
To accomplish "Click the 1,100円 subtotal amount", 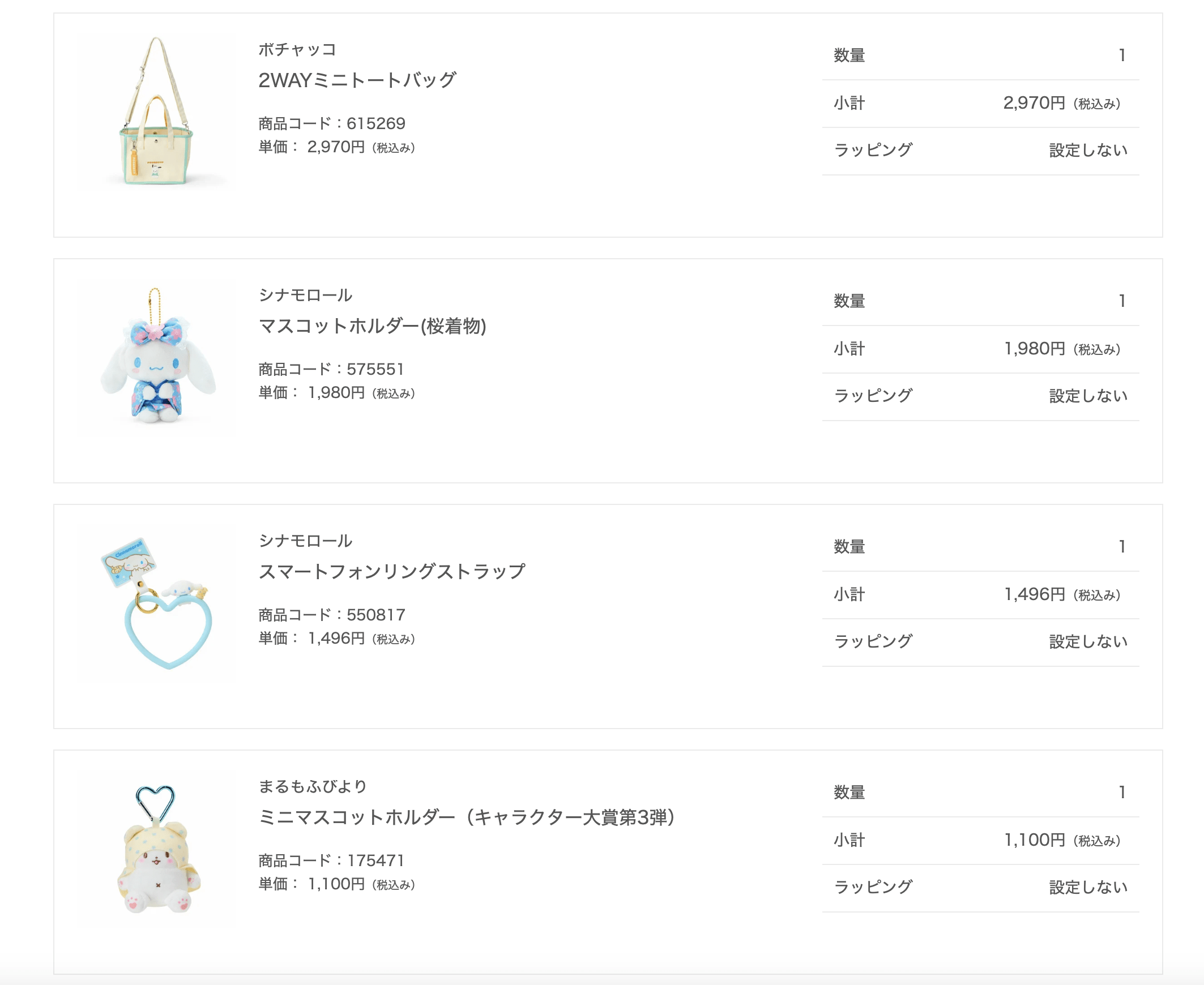I will pyautogui.click(x=1034, y=840).
